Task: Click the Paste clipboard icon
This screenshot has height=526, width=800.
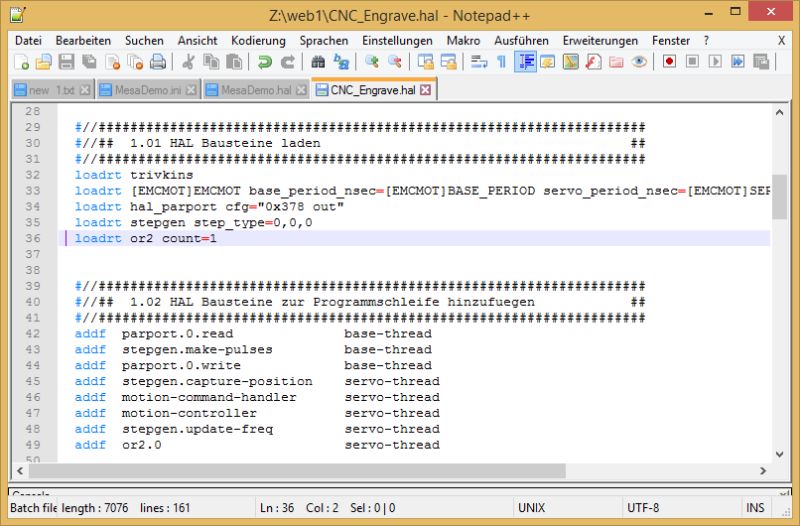Action: click(234, 62)
